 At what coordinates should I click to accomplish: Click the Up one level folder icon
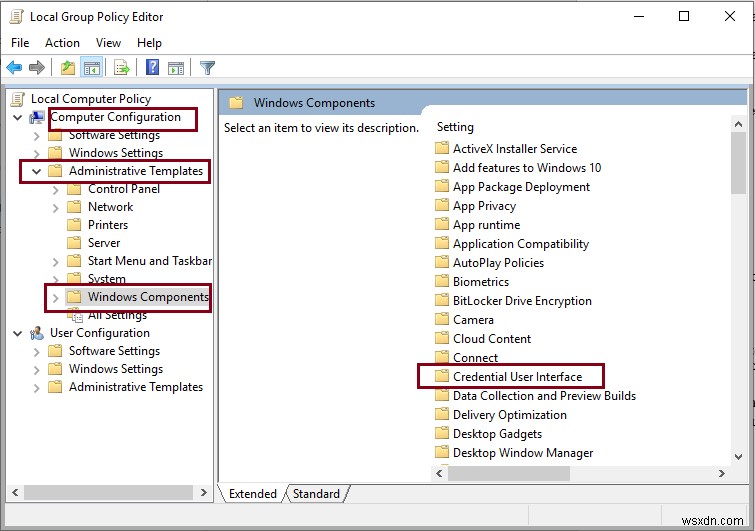[x=68, y=68]
